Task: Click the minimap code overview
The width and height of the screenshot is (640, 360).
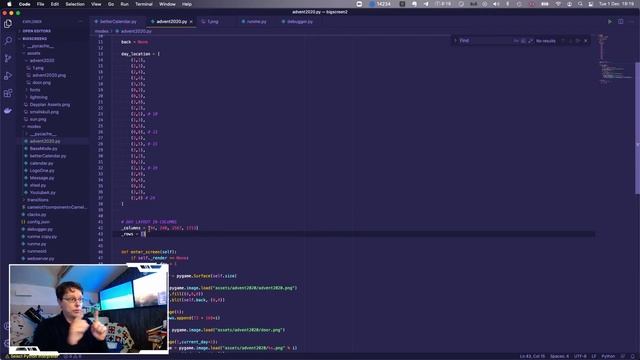Action: (616, 61)
